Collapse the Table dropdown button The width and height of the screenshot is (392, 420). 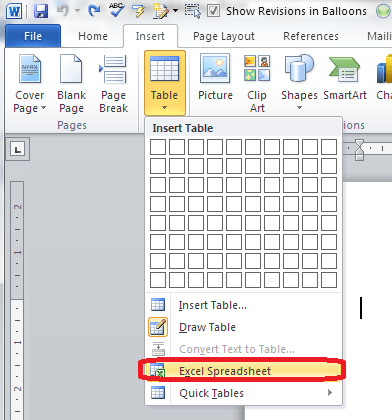pyautogui.click(x=165, y=83)
